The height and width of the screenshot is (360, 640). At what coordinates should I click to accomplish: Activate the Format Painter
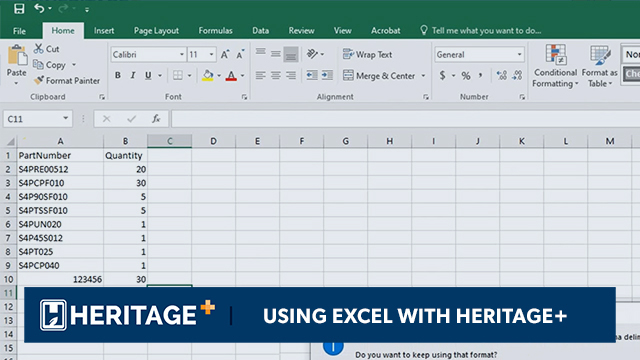(67, 81)
